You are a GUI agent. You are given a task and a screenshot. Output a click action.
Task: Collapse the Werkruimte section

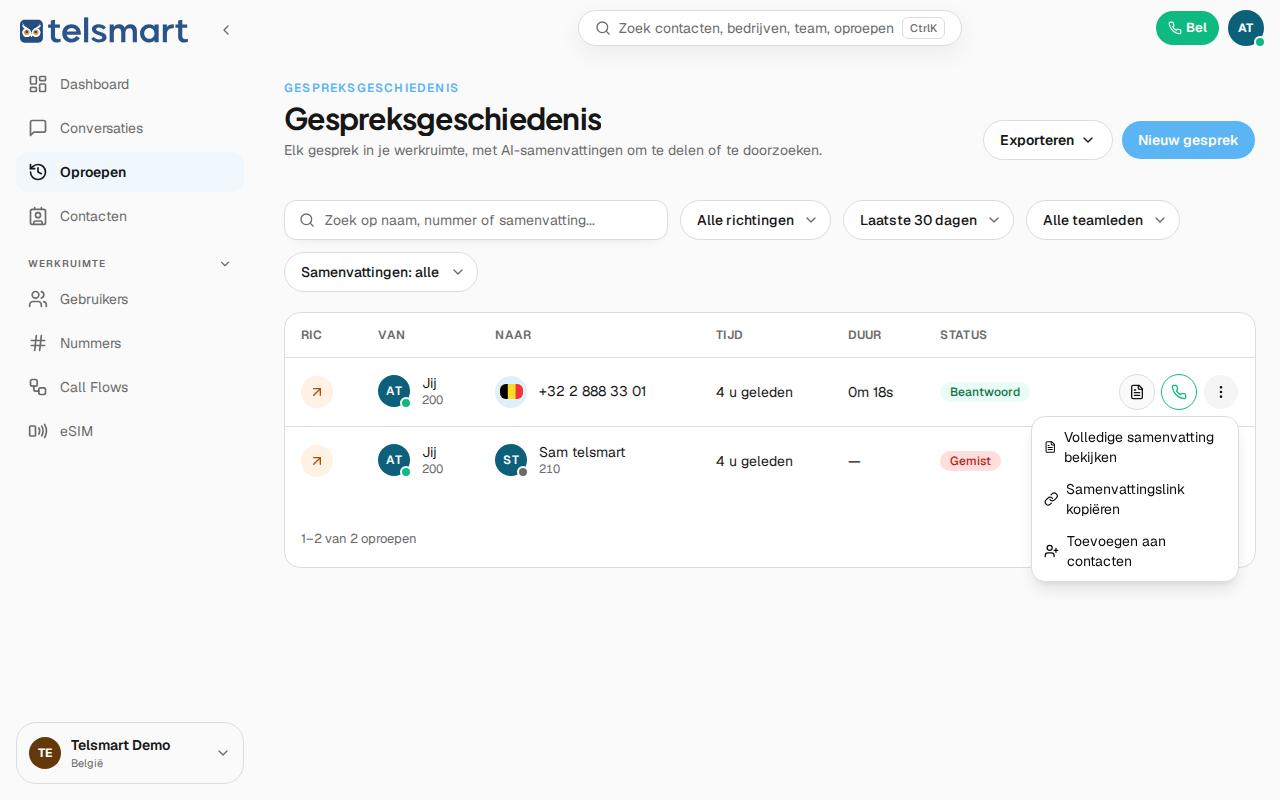(225, 264)
